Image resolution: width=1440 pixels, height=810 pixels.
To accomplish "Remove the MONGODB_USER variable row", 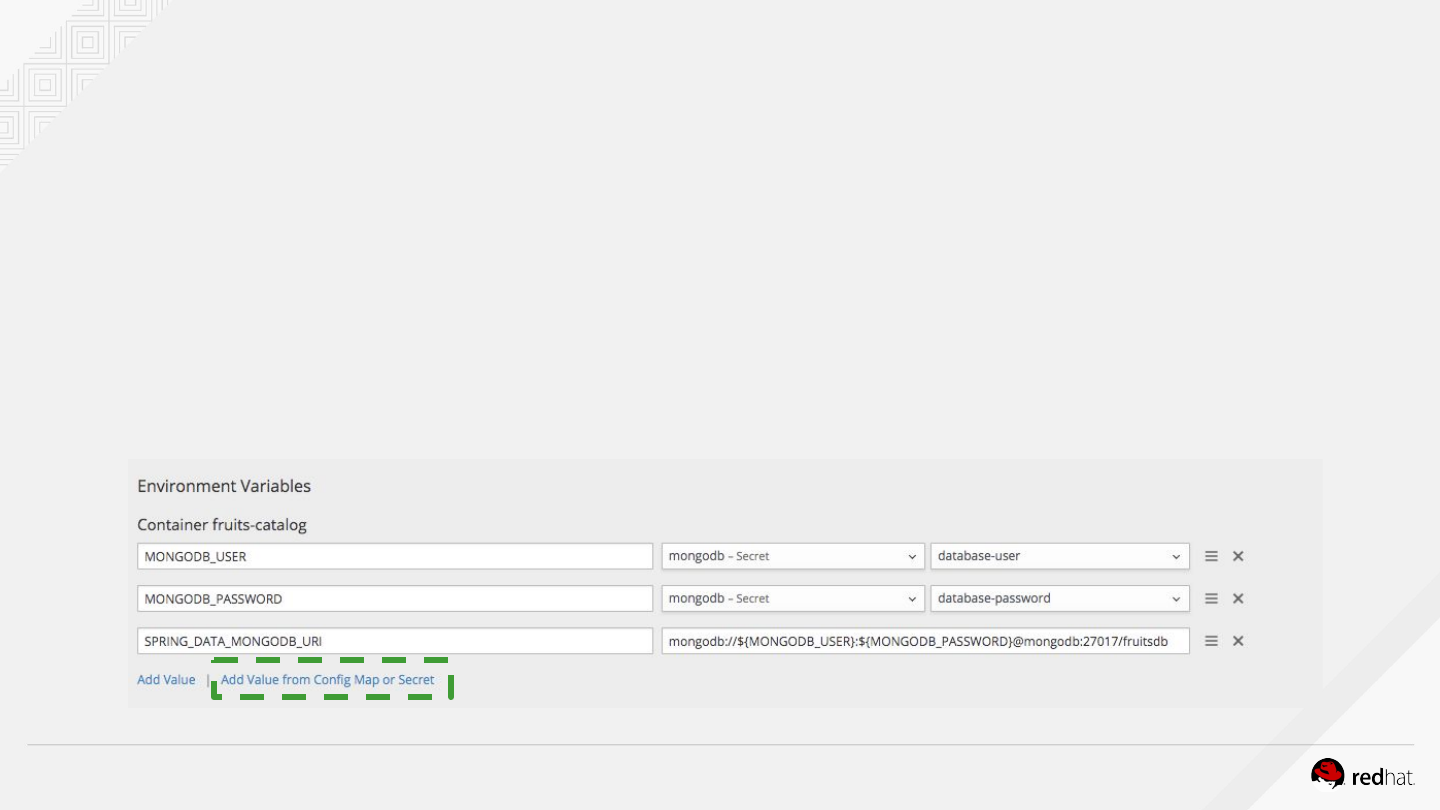I will (1238, 556).
